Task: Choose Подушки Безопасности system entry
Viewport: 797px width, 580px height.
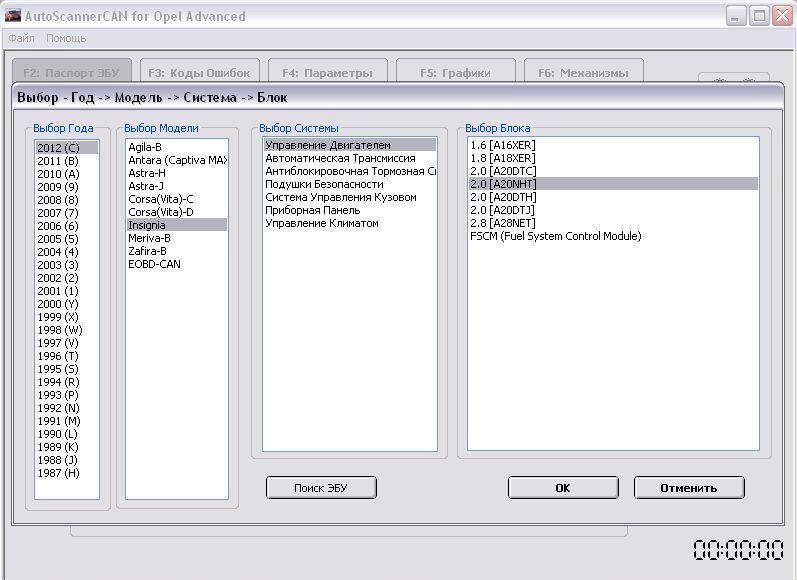Action: [324, 185]
